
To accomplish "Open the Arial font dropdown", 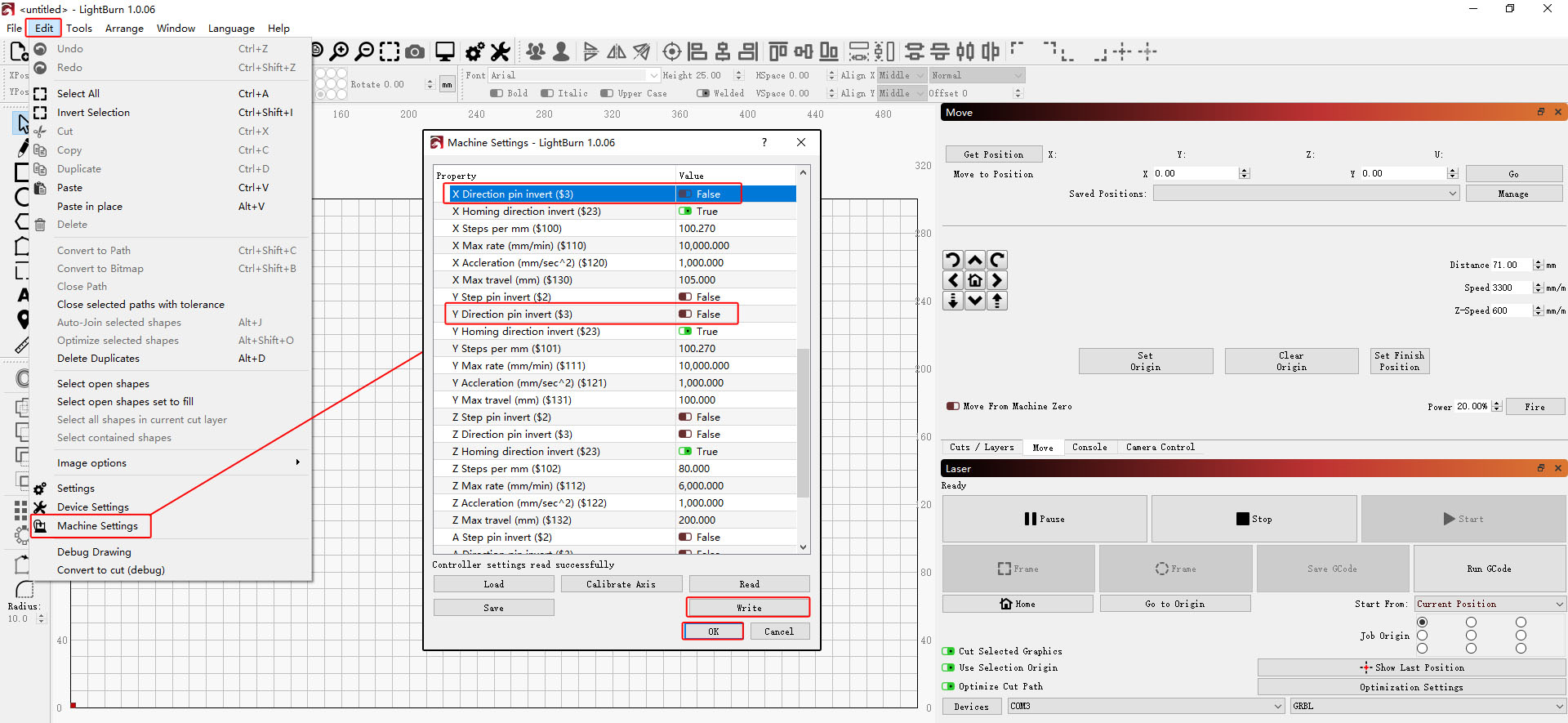I will click(x=574, y=75).
